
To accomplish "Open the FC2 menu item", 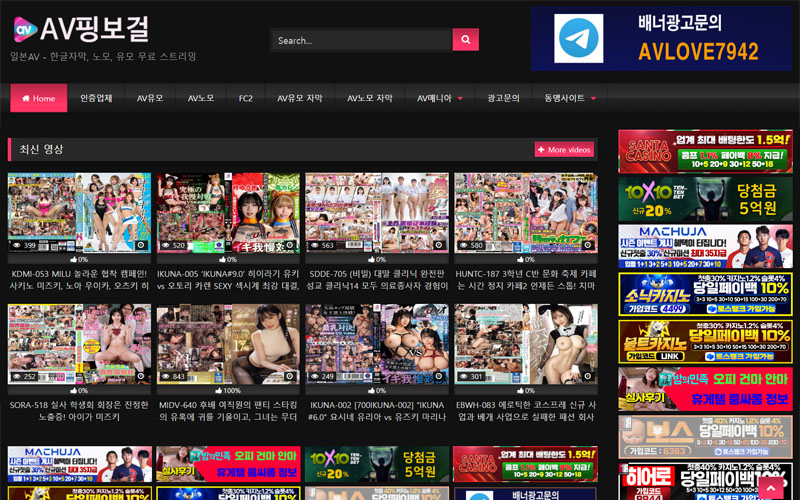I will click(x=246, y=98).
